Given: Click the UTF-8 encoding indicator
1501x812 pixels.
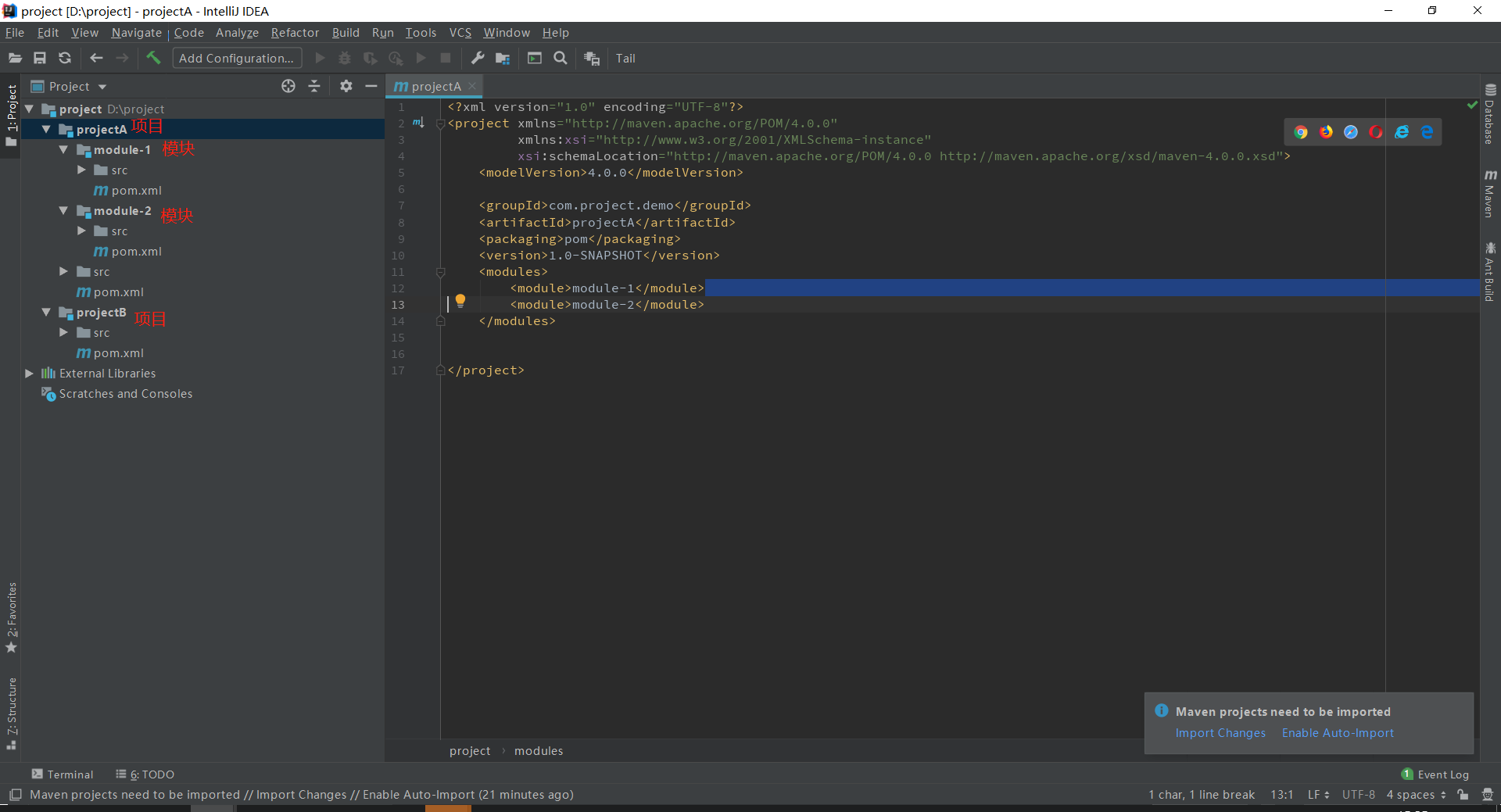Looking at the screenshot, I should (1359, 795).
